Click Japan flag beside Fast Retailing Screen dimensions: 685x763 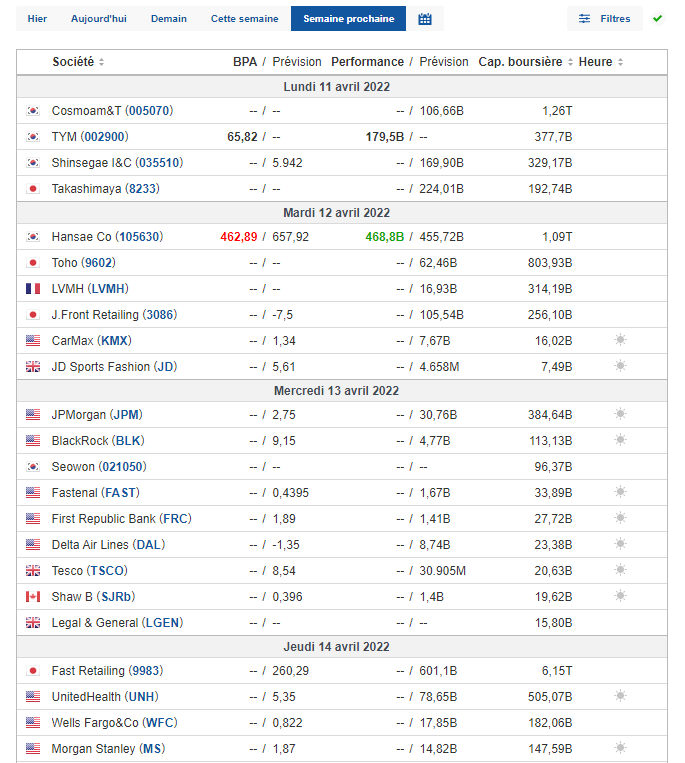point(33,670)
